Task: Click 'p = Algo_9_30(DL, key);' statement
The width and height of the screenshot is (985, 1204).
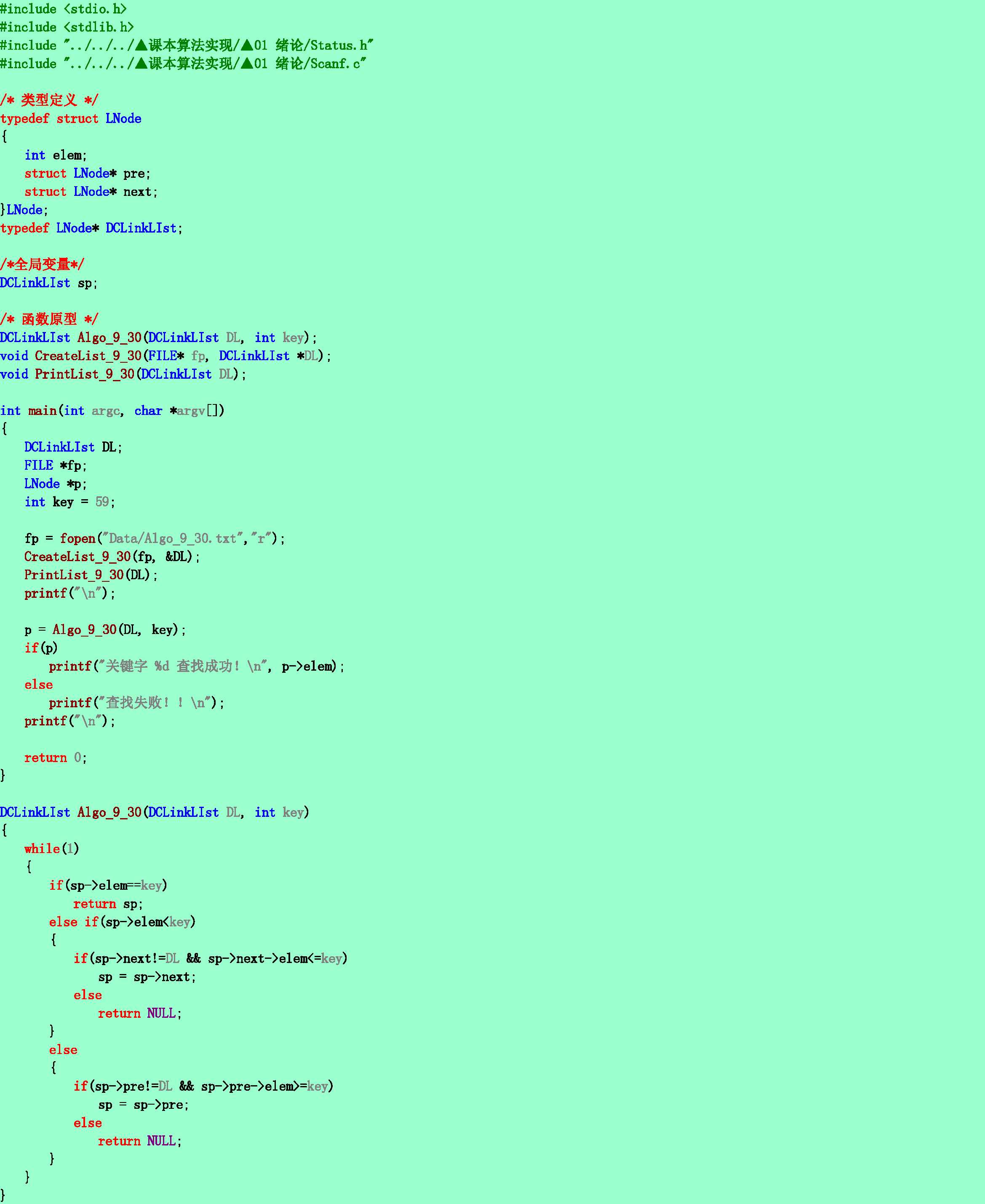Action: [105, 630]
